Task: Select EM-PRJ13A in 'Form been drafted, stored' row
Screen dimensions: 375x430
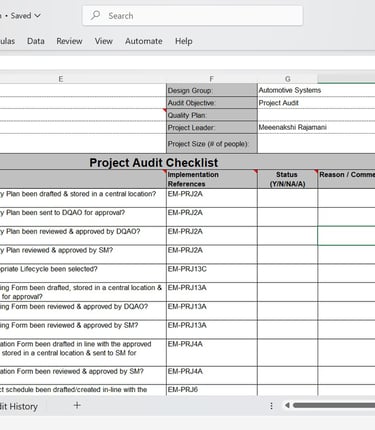Action: (212, 292)
